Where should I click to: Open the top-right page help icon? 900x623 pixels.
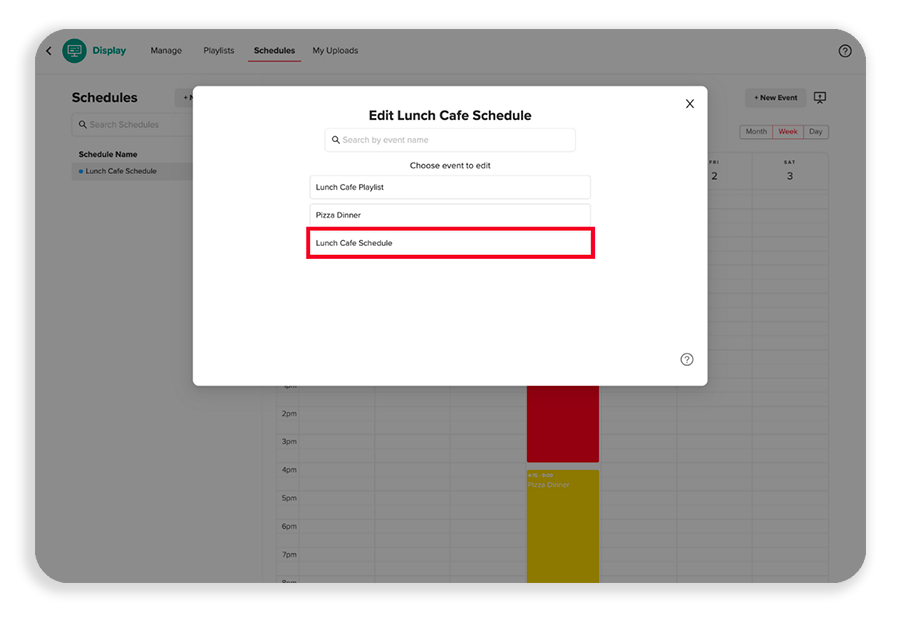(844, 51)
